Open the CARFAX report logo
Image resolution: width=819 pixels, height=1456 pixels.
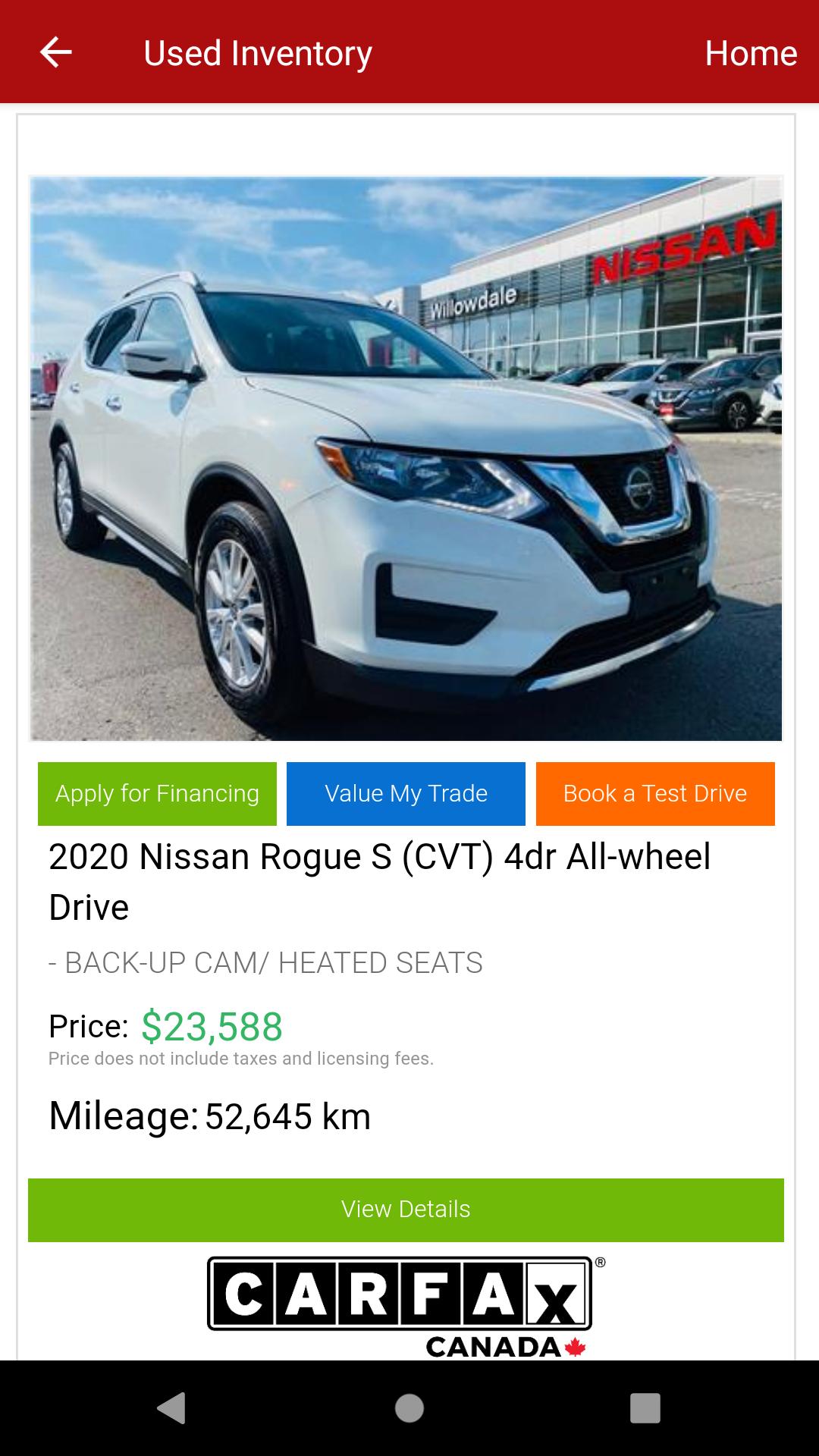pyautogui.click(x=406, y=1306)
